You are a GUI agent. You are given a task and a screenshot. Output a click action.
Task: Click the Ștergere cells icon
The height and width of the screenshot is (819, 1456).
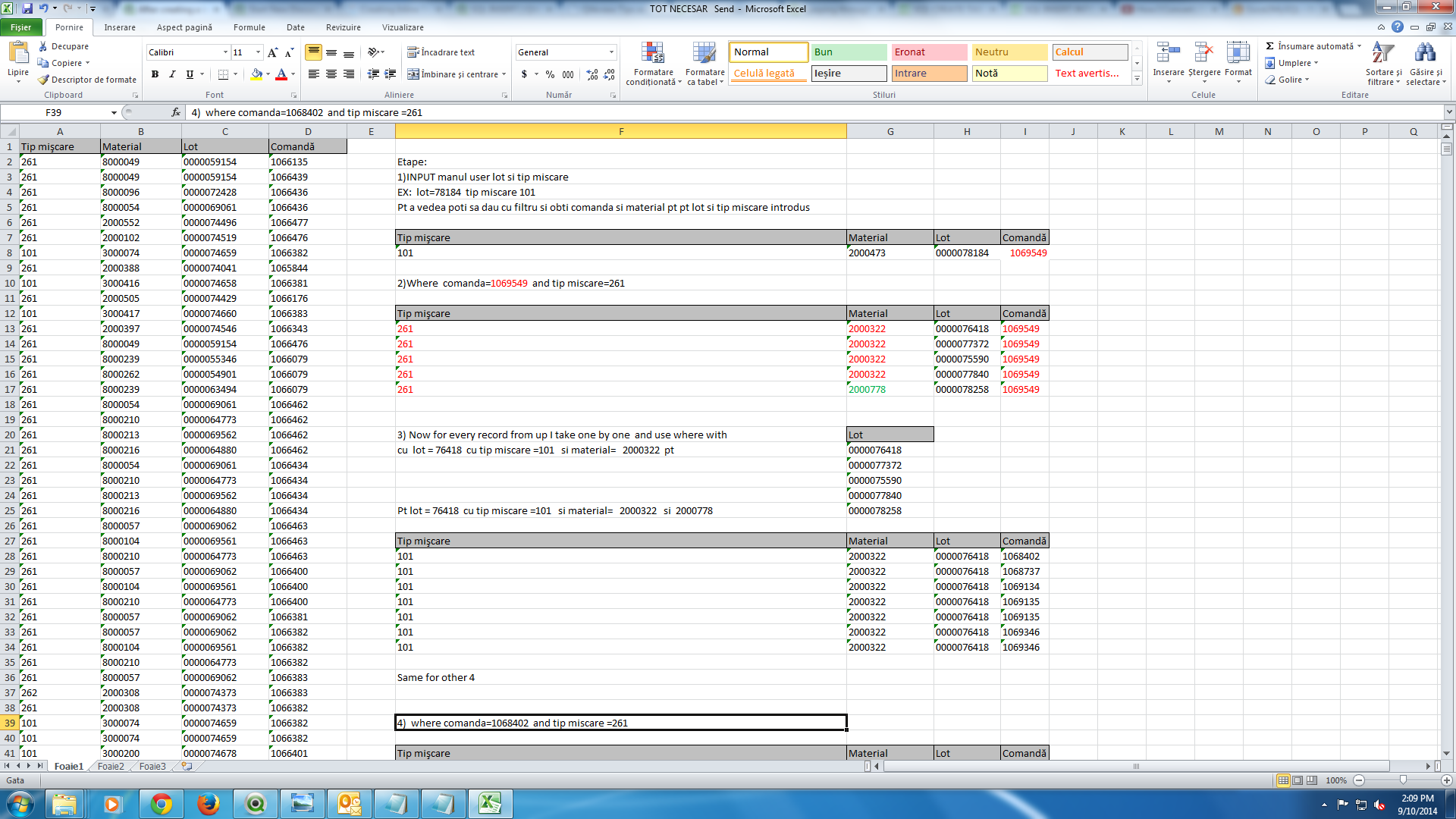click(1203, 53)
